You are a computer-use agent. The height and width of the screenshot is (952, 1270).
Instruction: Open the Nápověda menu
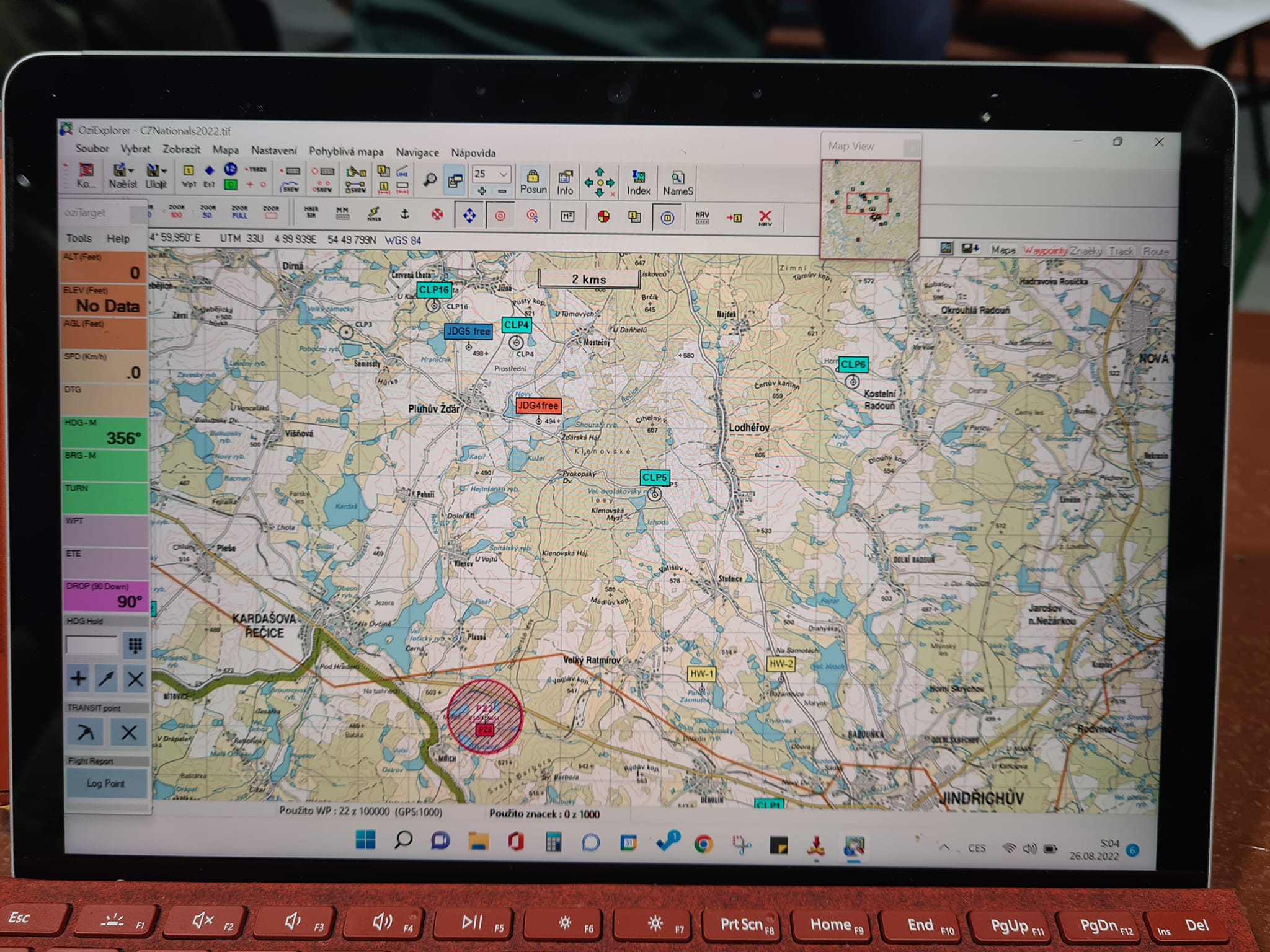click(x=473, y=152)
